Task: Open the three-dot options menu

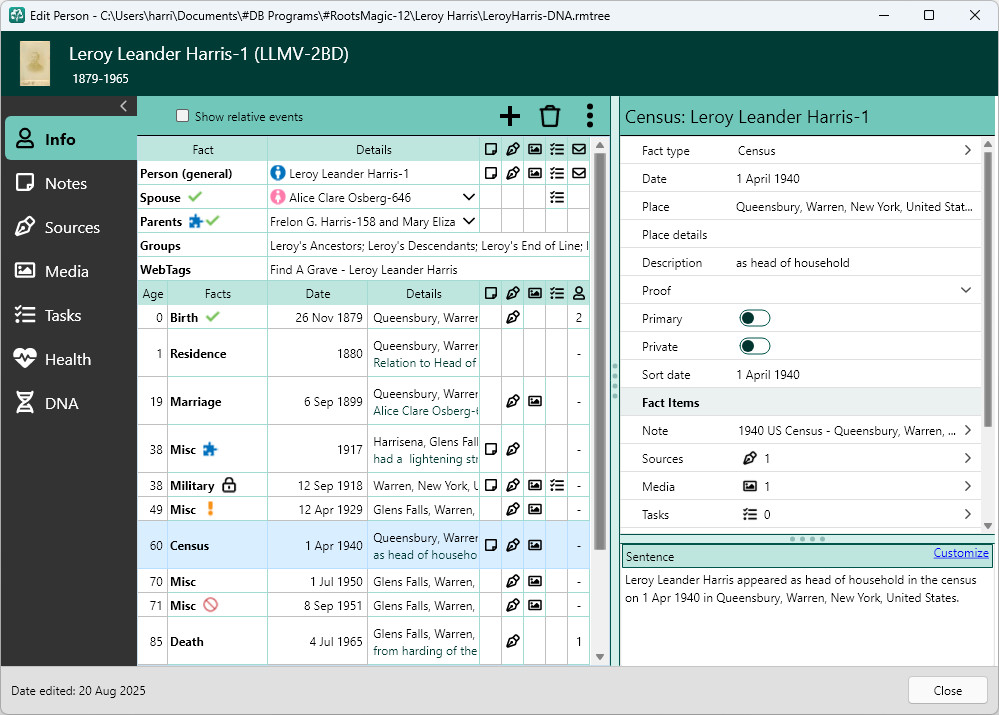Action: coord(590,116)
